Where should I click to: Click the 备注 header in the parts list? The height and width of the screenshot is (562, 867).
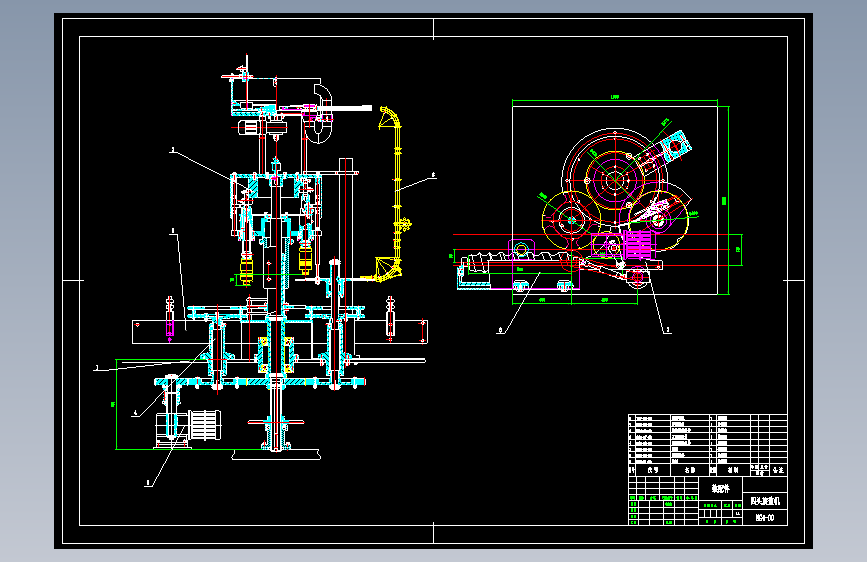779,470
